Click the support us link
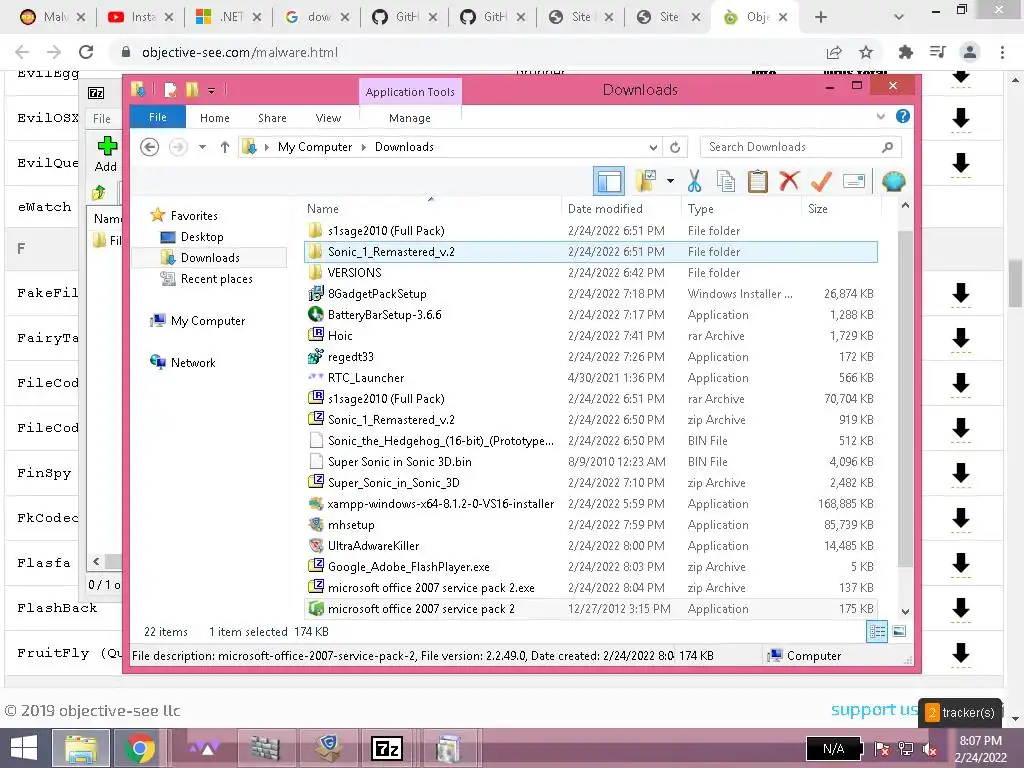Screen dimensions: 1024x768 874,710
